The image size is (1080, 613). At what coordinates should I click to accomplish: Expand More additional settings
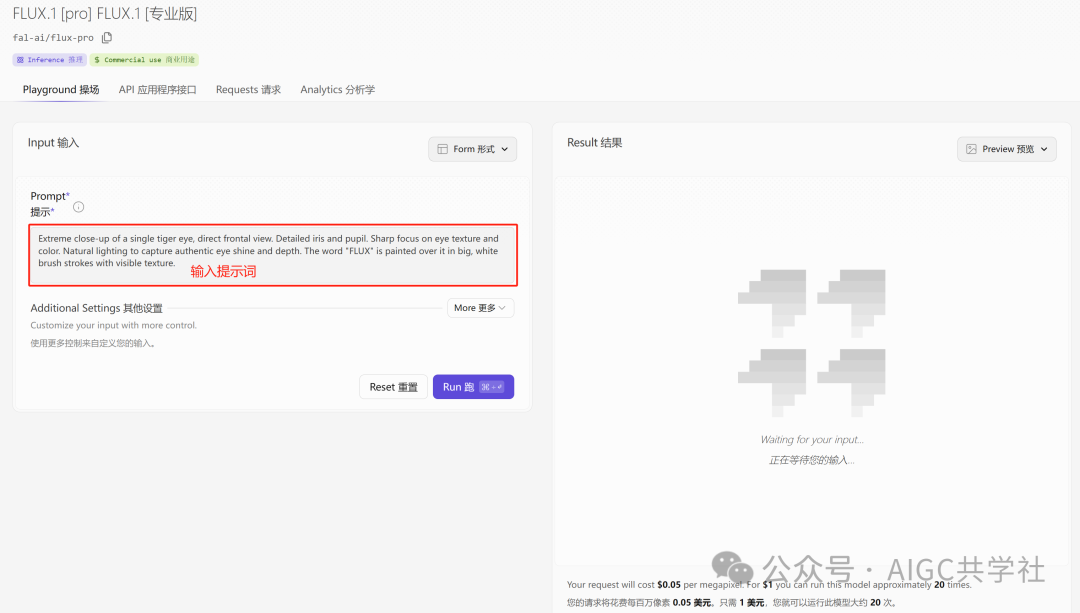click(480, 308)
